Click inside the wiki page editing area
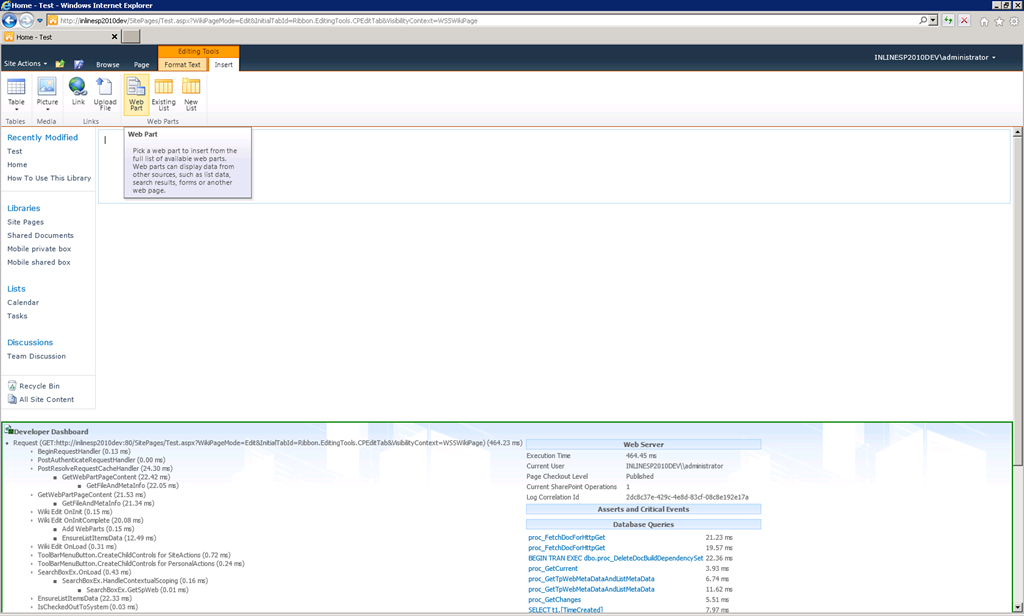The image size is (1024, 616). [554, 167]
